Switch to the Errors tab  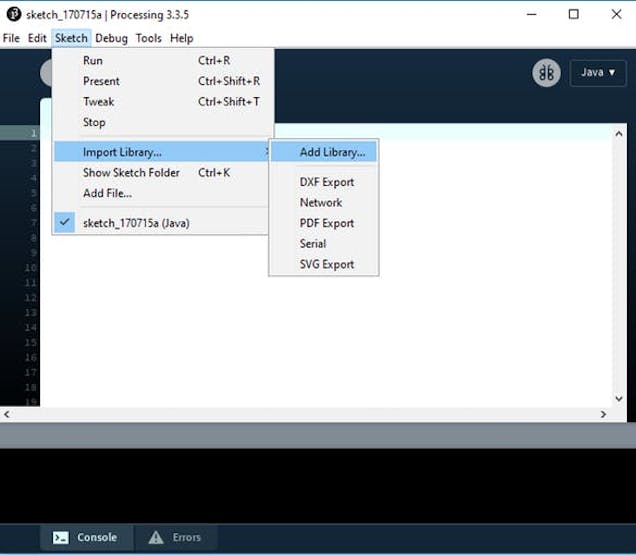[176, 537]
